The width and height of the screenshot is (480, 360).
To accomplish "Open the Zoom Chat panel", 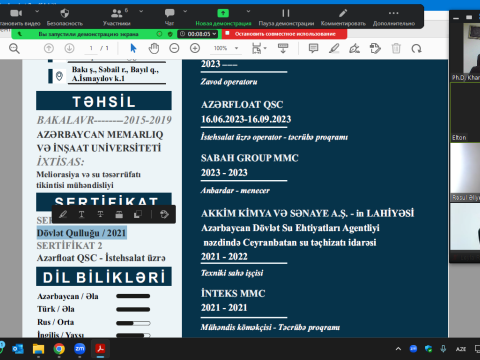I will tap(170, 17).
